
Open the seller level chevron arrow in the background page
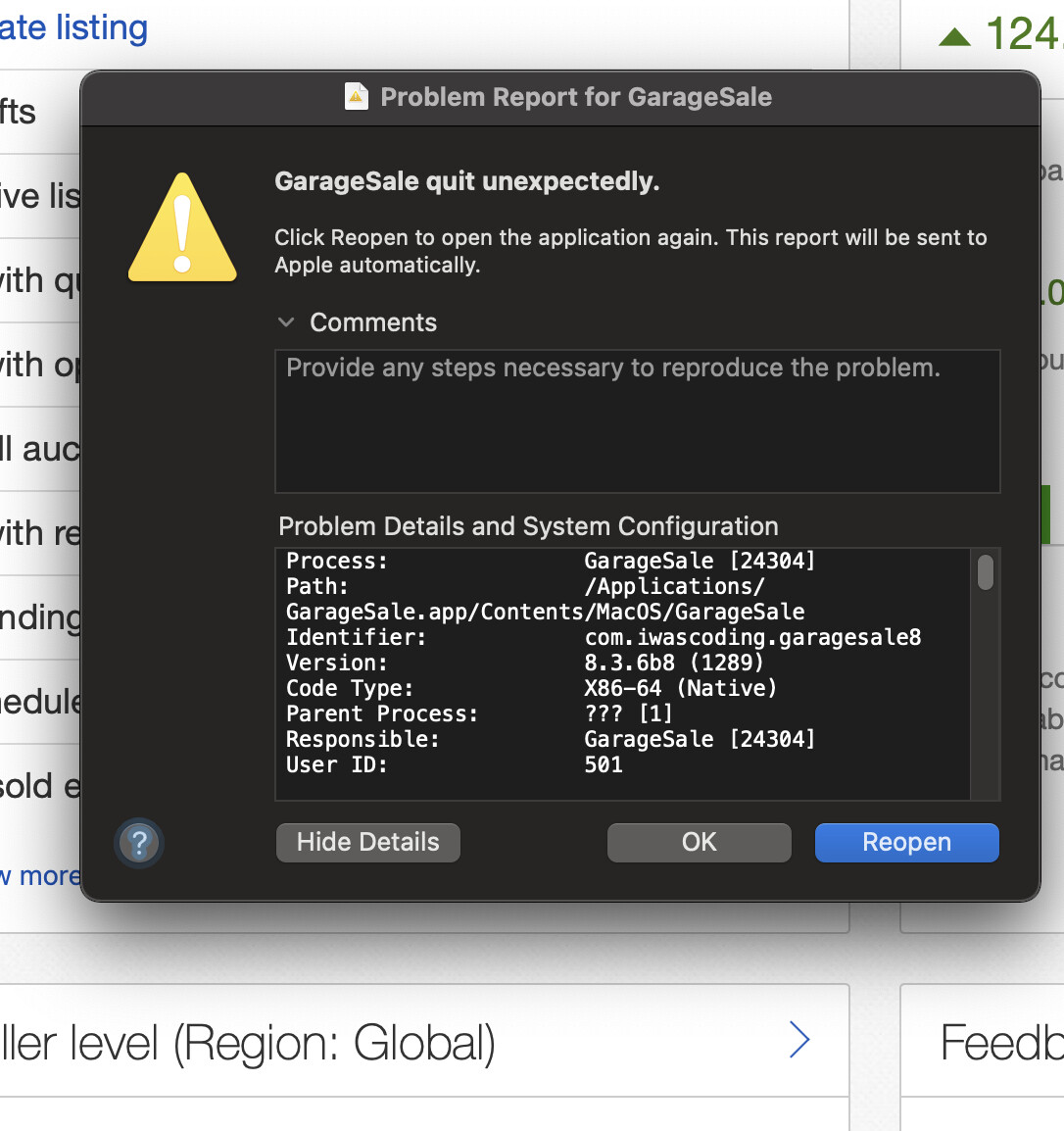pyautogui.click(x=799, y=1040)
